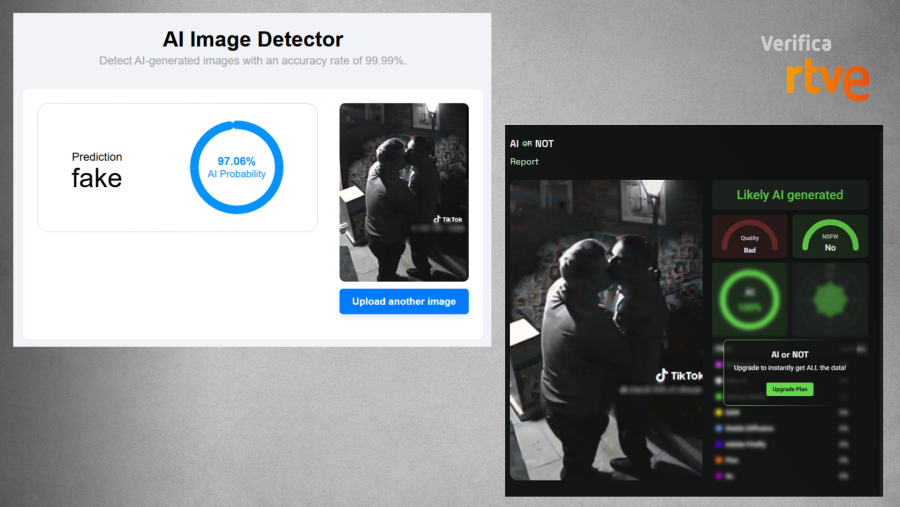Open the large analyzed photo in AI or NOT report
Screen dimensions: 900x507
pyautogui.click(x=606, y=330)
